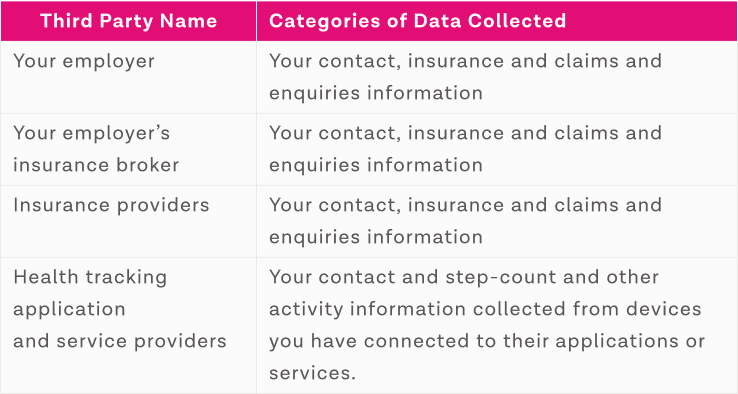
Task: Select the final word 'services.'
Action: 311,374
